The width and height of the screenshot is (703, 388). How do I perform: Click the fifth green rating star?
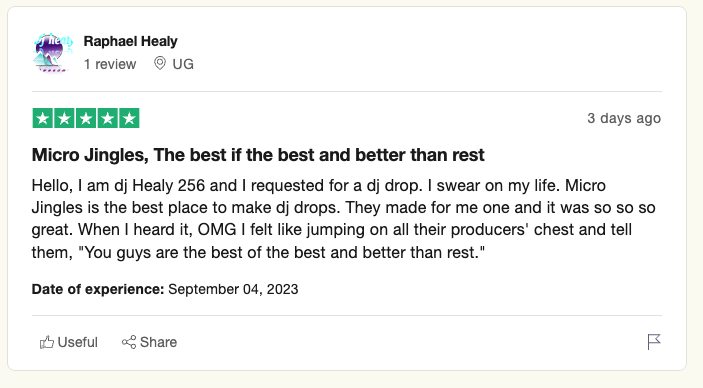(129, 118)
